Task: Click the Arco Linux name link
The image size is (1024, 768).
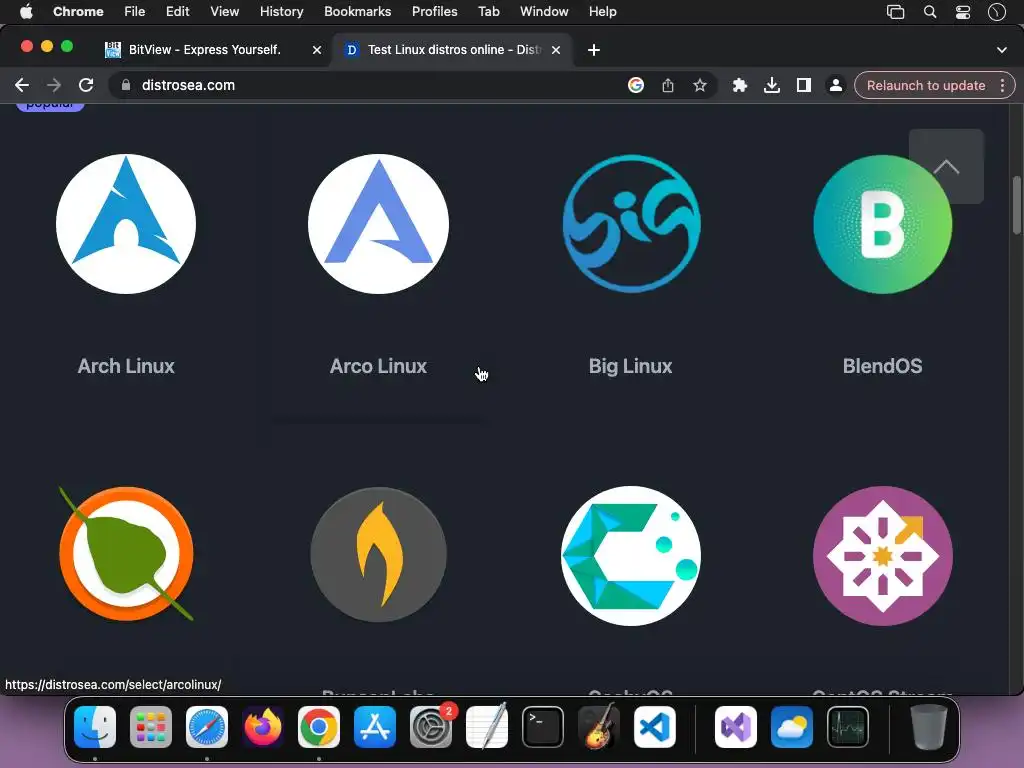Action: pos(378,366)
